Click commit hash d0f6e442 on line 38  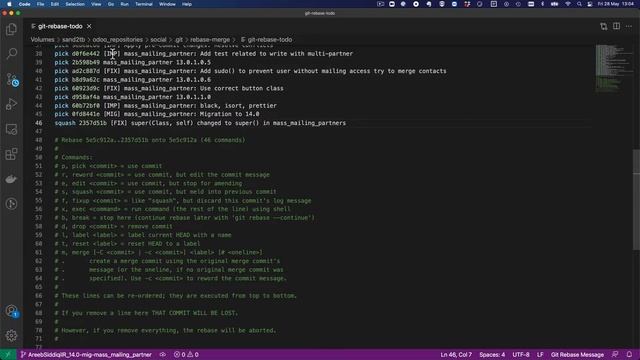[86, 53]
